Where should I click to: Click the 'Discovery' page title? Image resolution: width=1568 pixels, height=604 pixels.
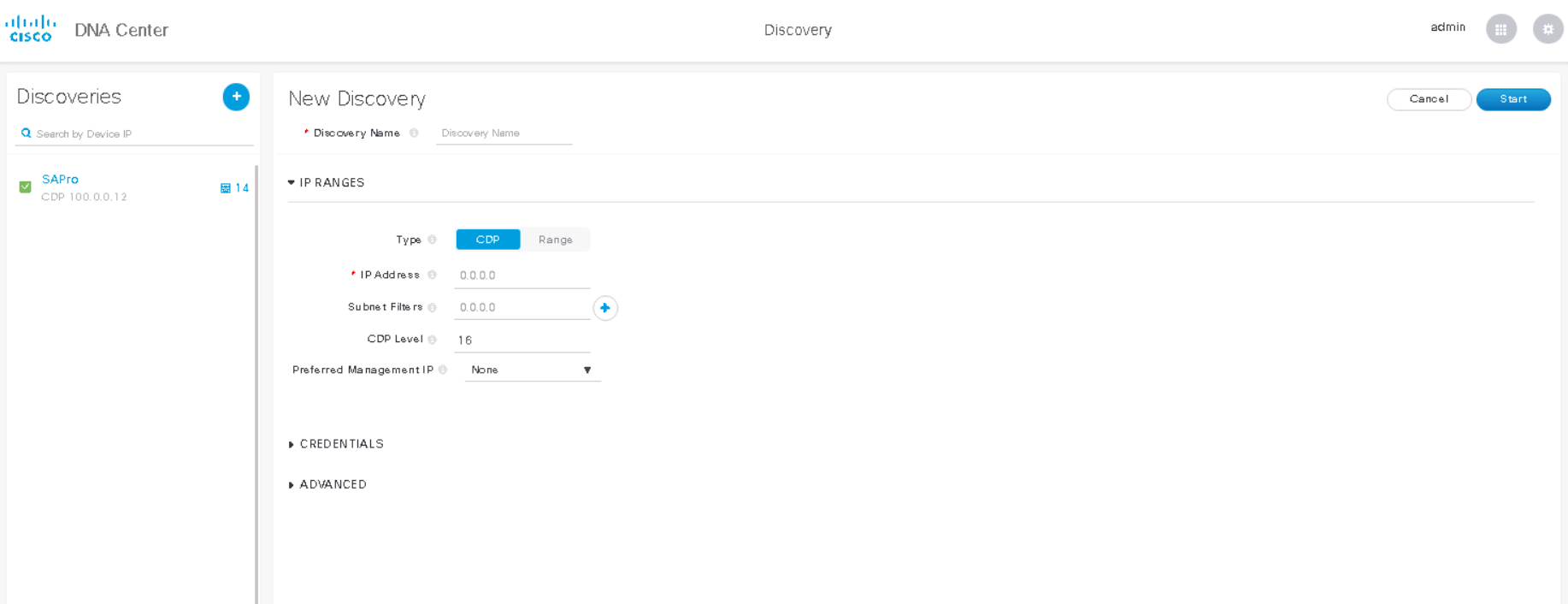pyautogui.click(x=798, y=30)
